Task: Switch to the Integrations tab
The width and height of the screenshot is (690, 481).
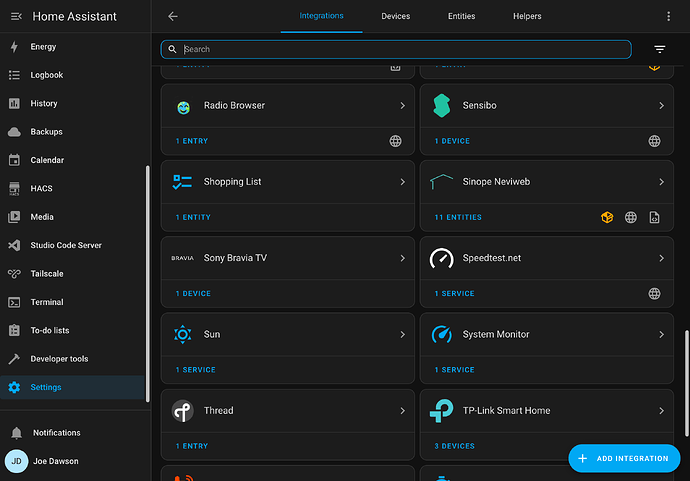Action: (321, 16)
